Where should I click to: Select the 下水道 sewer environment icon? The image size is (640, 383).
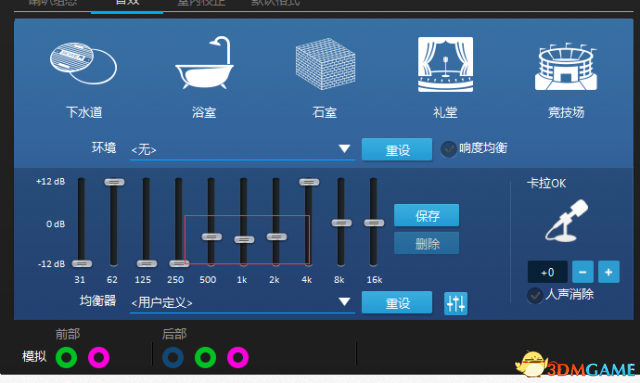(84, 63)
